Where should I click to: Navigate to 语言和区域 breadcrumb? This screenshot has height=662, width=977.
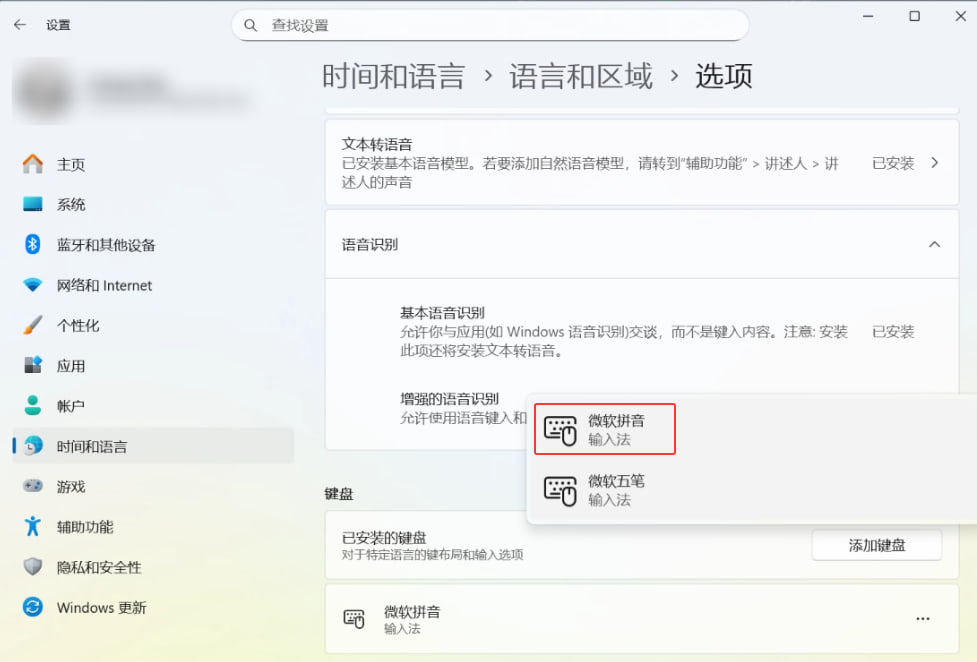tap(581, 77)
